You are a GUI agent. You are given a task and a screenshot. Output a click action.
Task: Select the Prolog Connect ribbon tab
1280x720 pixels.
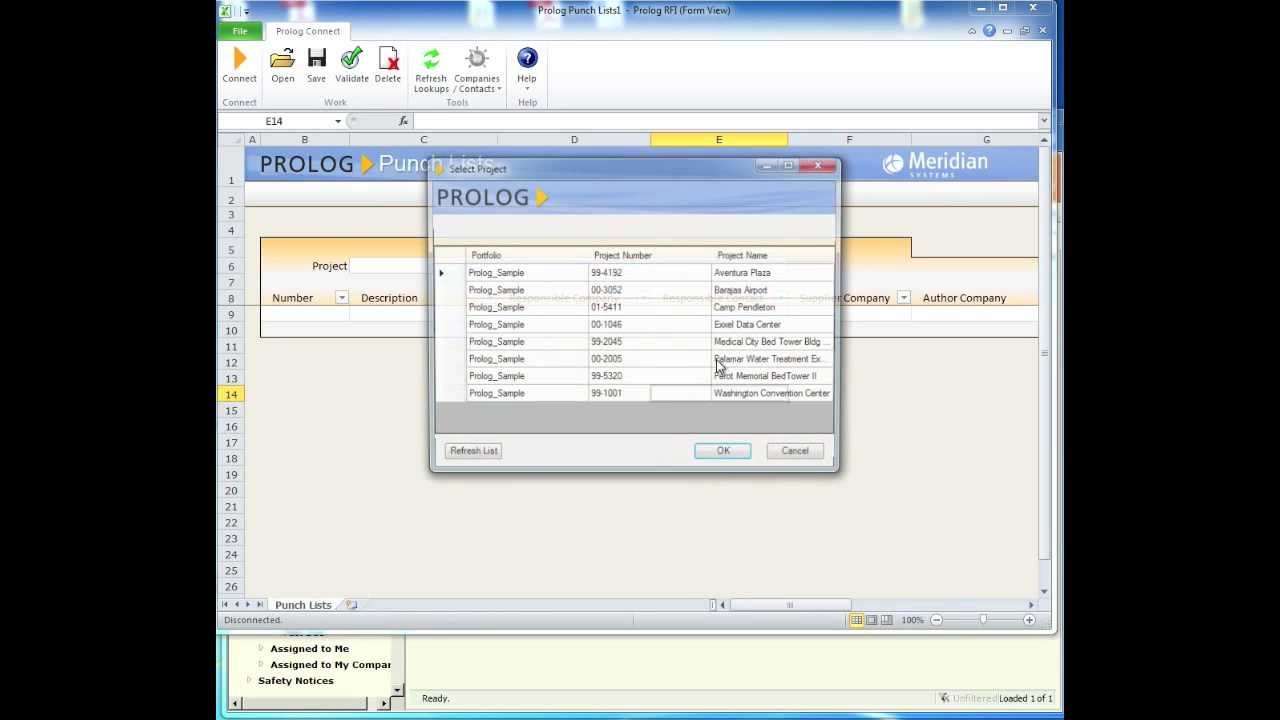(x=308, y=31)
